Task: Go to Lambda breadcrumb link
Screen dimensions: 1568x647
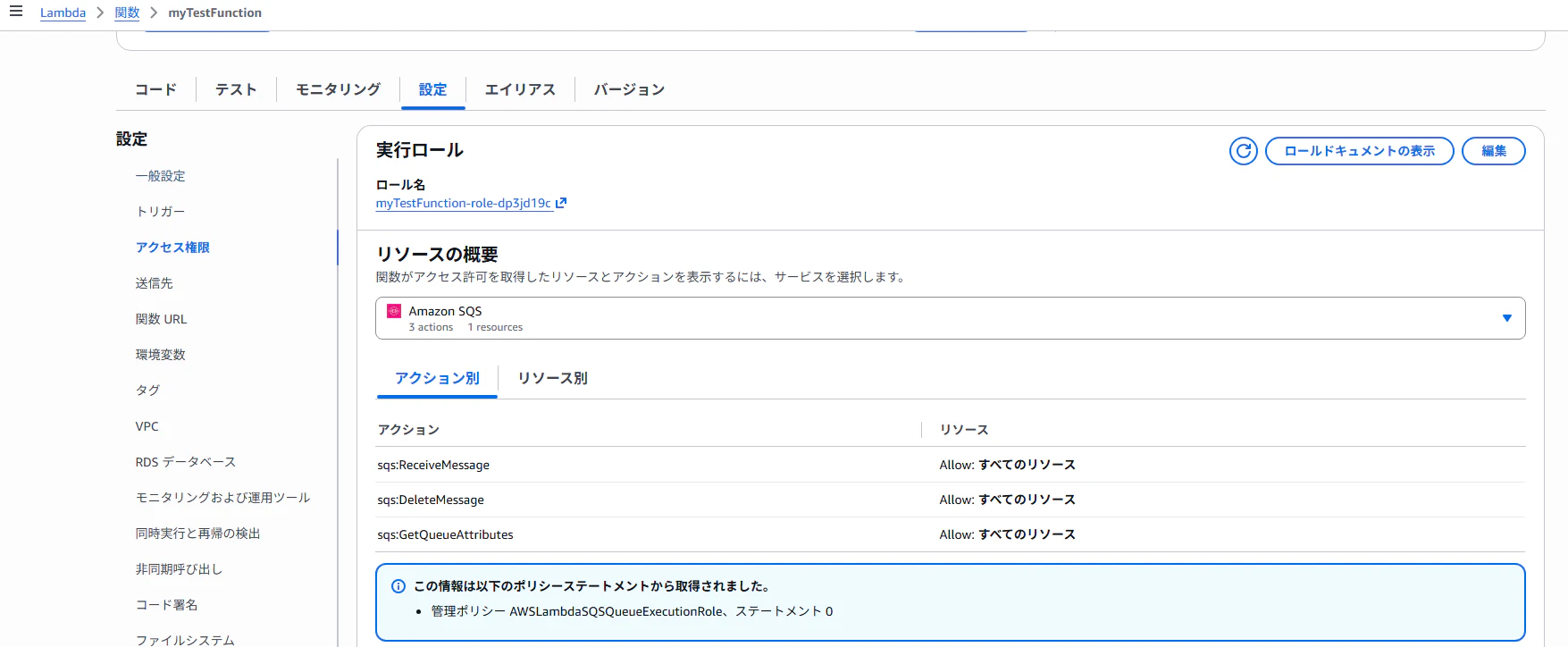Action: pos(63,13)
